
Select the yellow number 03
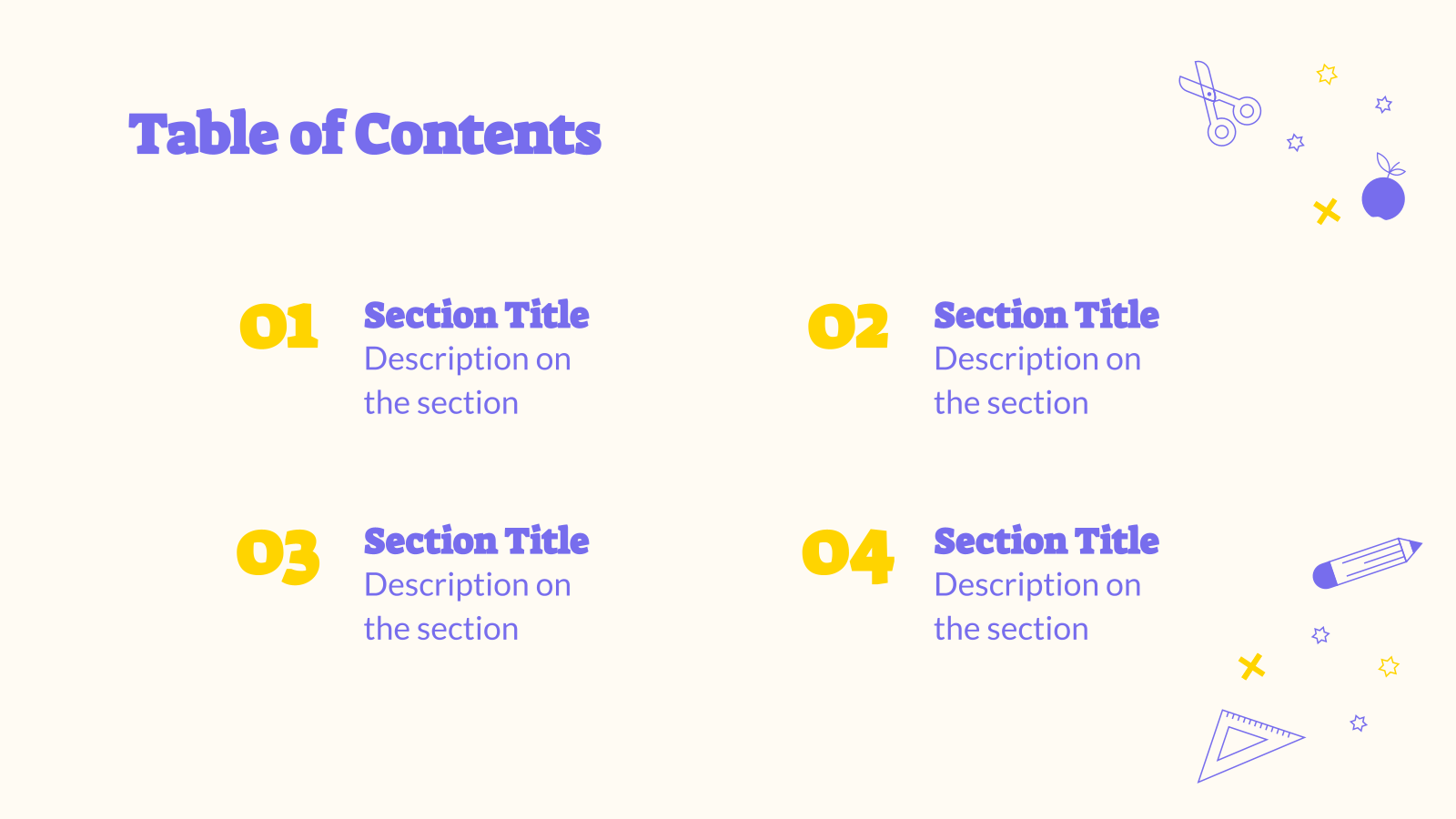tap(278, 556)
